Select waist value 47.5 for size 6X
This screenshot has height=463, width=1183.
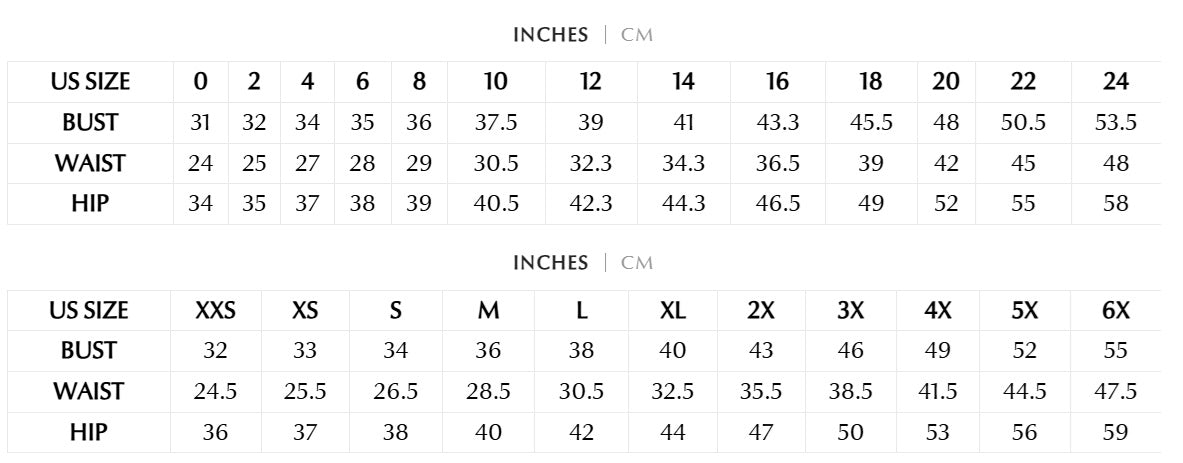[x=1116, y=391]
